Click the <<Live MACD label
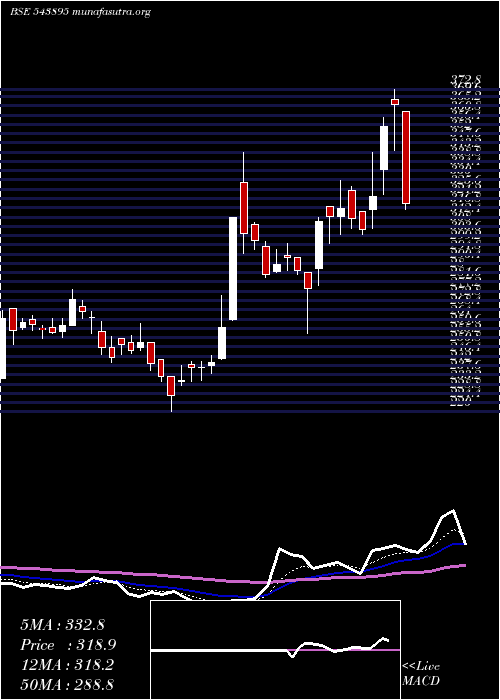 coord(421,674)
